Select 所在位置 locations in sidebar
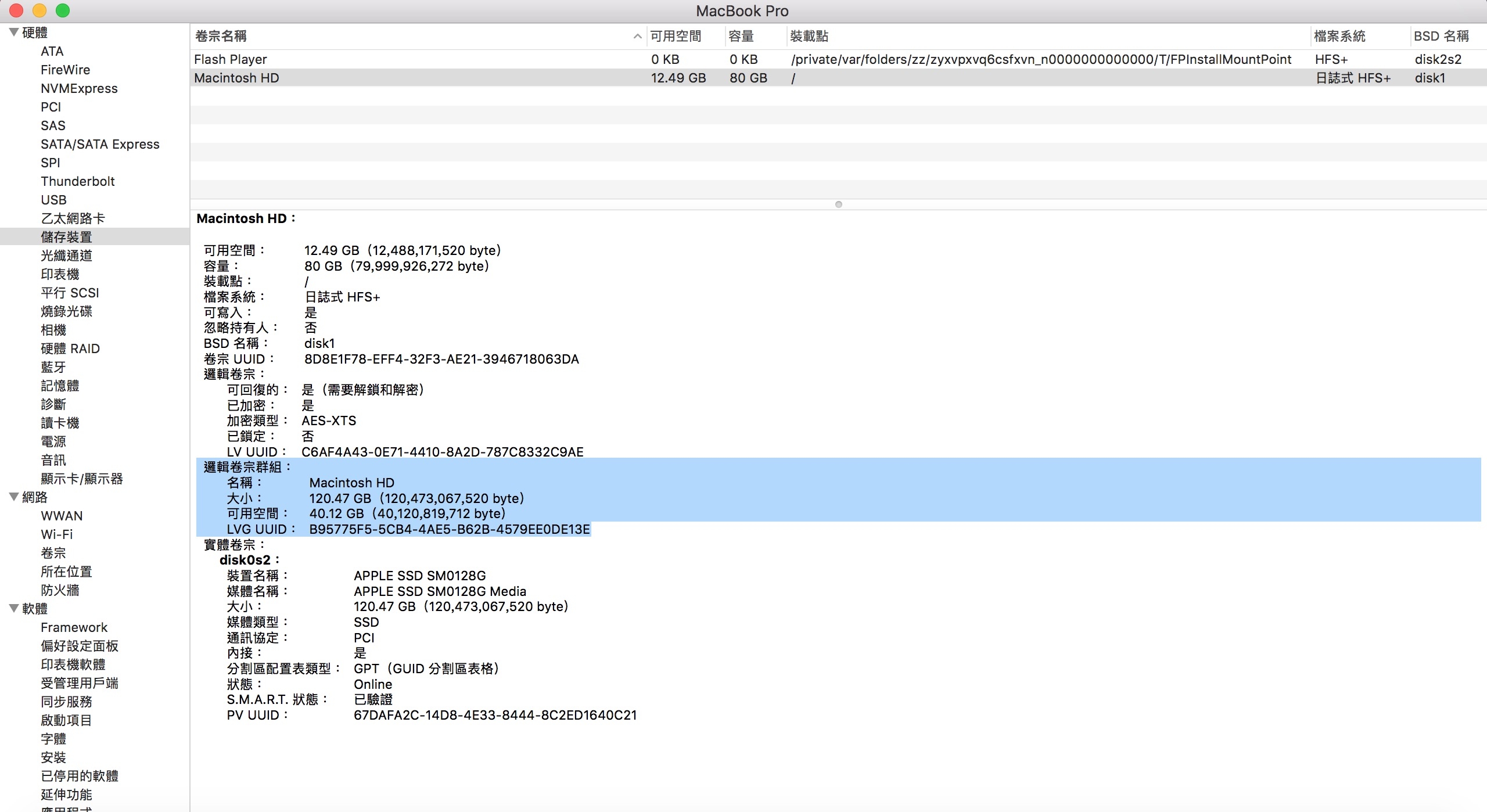The height and width of the screenshot is (812, 1487). 66,572
